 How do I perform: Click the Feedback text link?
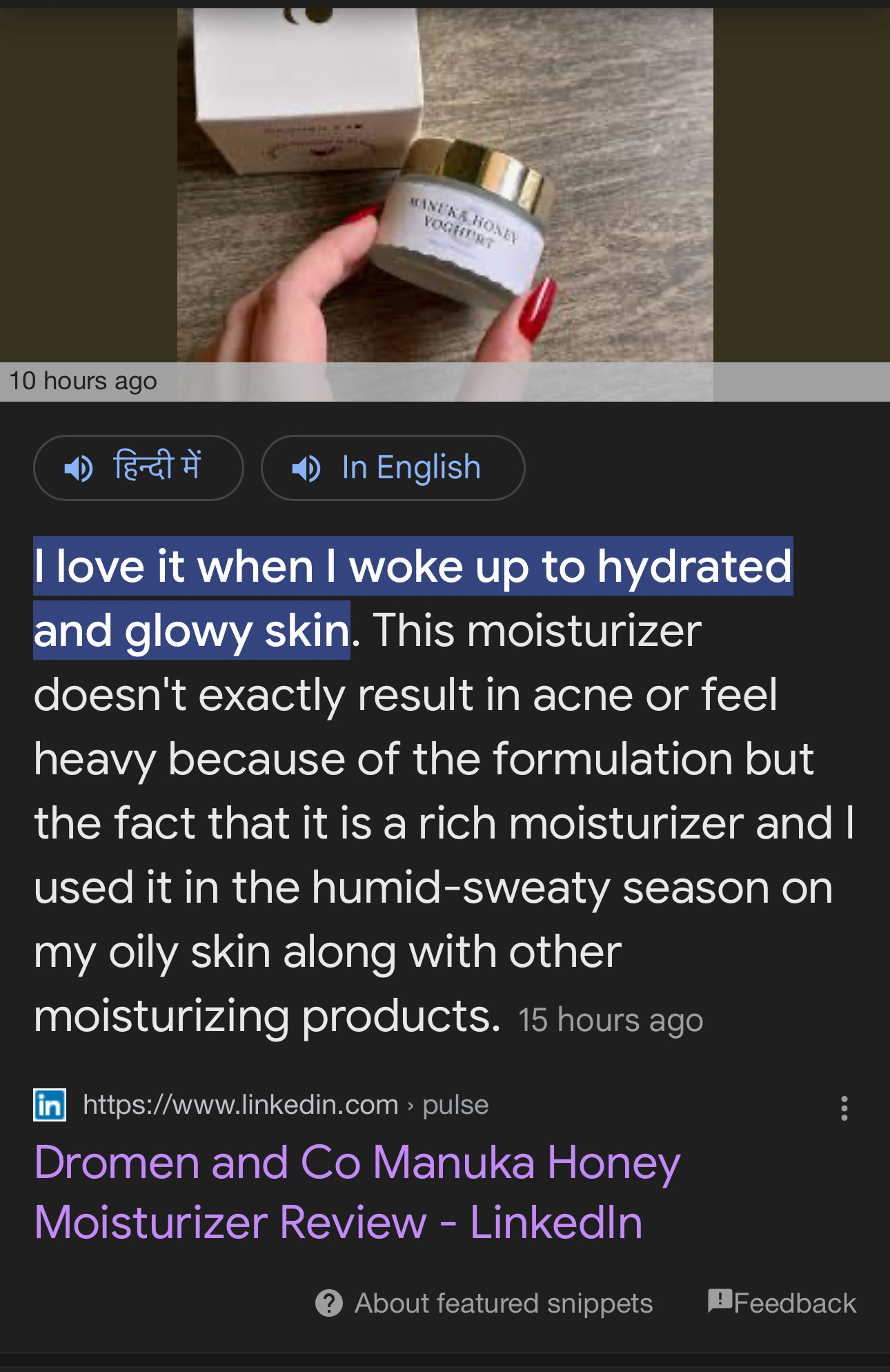tap(795, 1303)
